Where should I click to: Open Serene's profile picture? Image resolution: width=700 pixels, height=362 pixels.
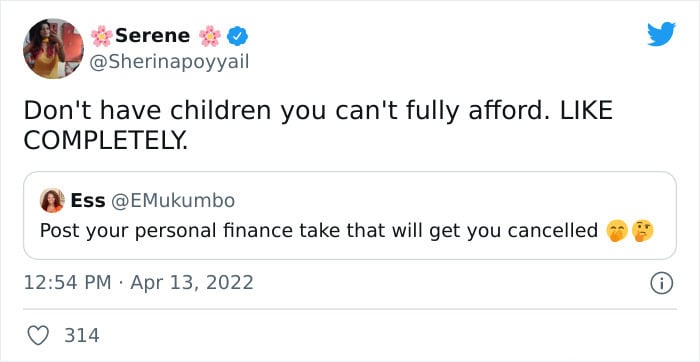pyautogui.click(x=53, y=49)
